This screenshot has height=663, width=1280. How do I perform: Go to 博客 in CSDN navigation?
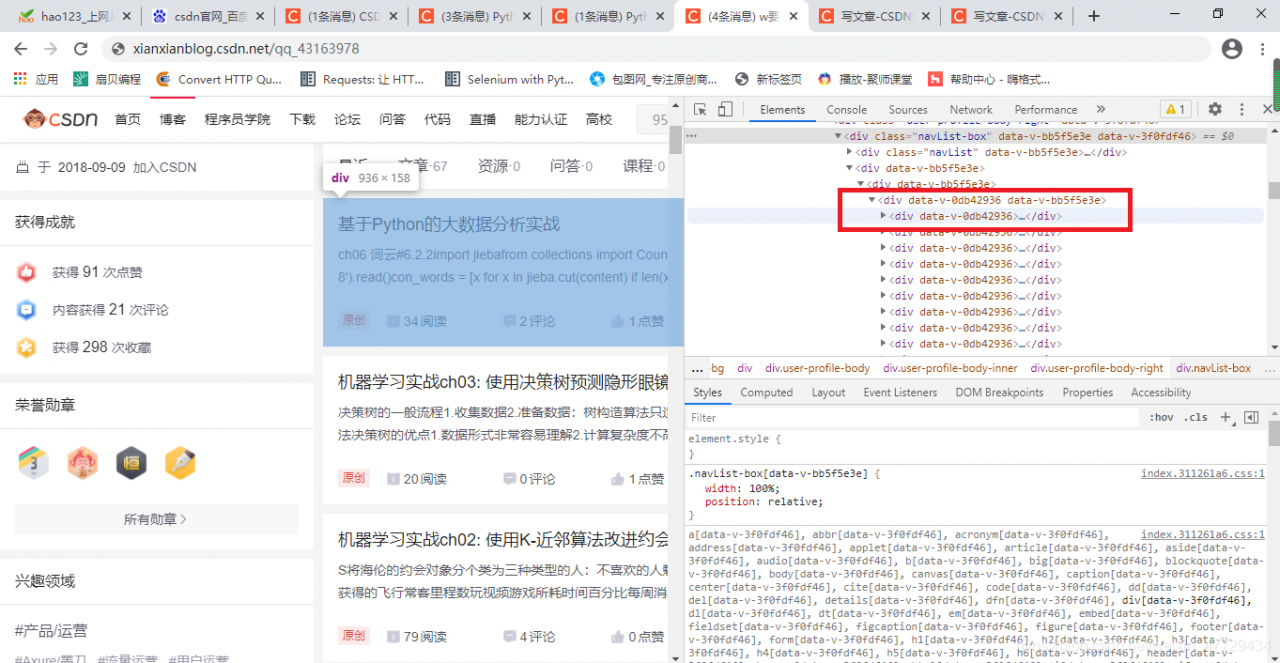click(x=172, y=119)
